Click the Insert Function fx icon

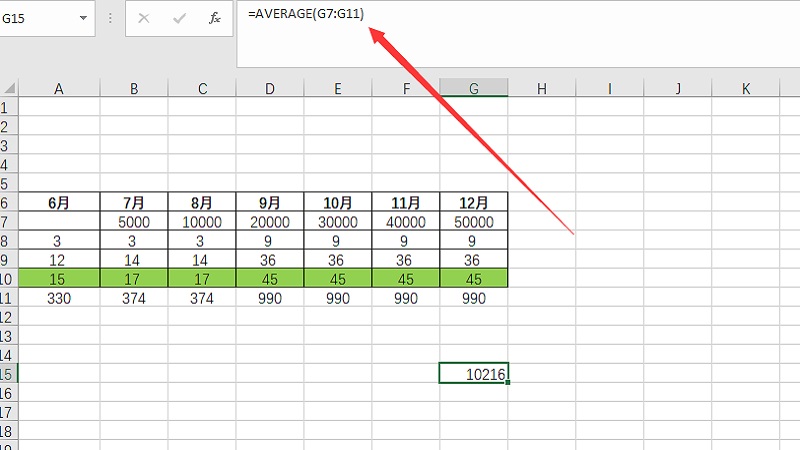tap(214, 19)
